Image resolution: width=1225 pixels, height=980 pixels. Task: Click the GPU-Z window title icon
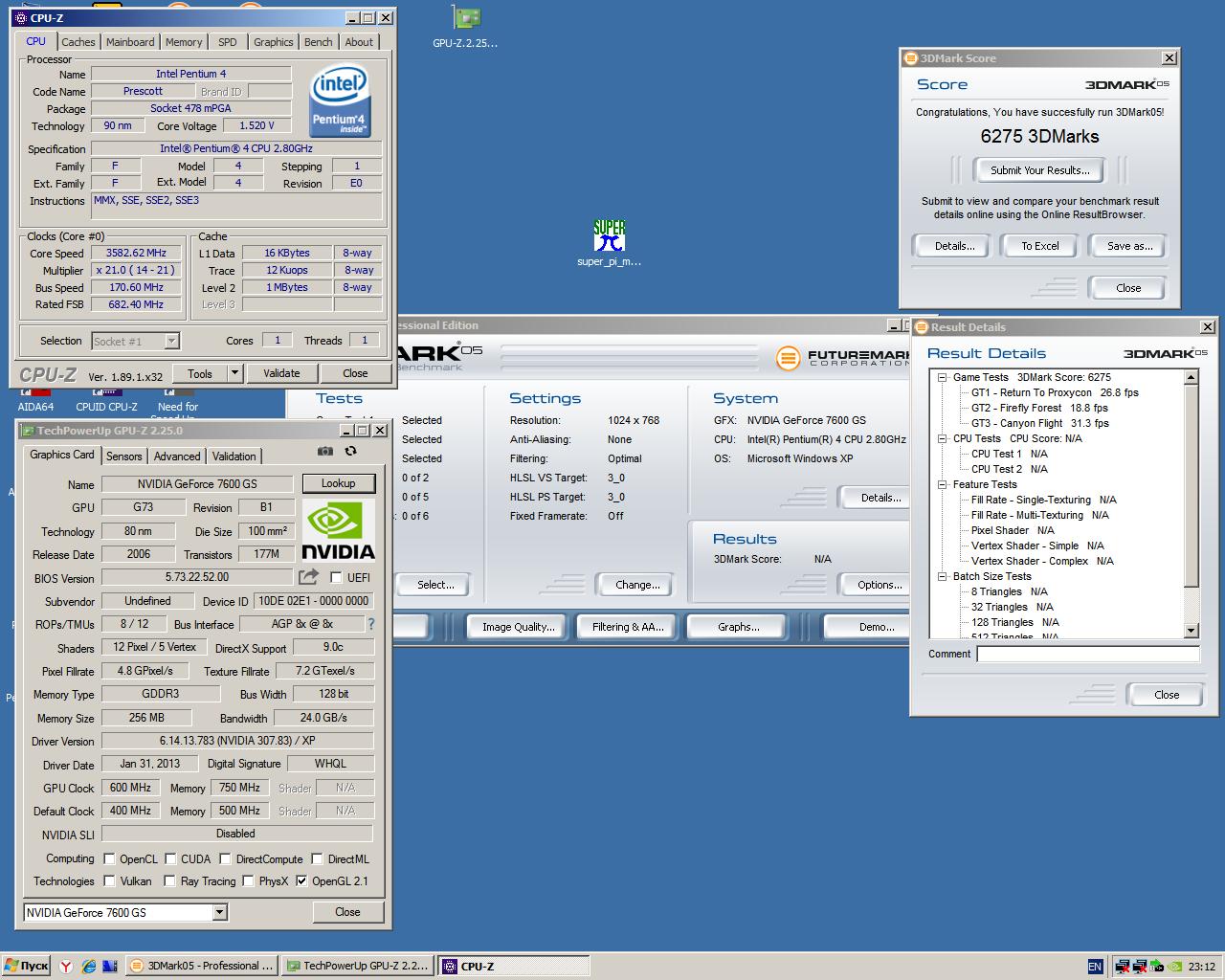pos(29,431)
